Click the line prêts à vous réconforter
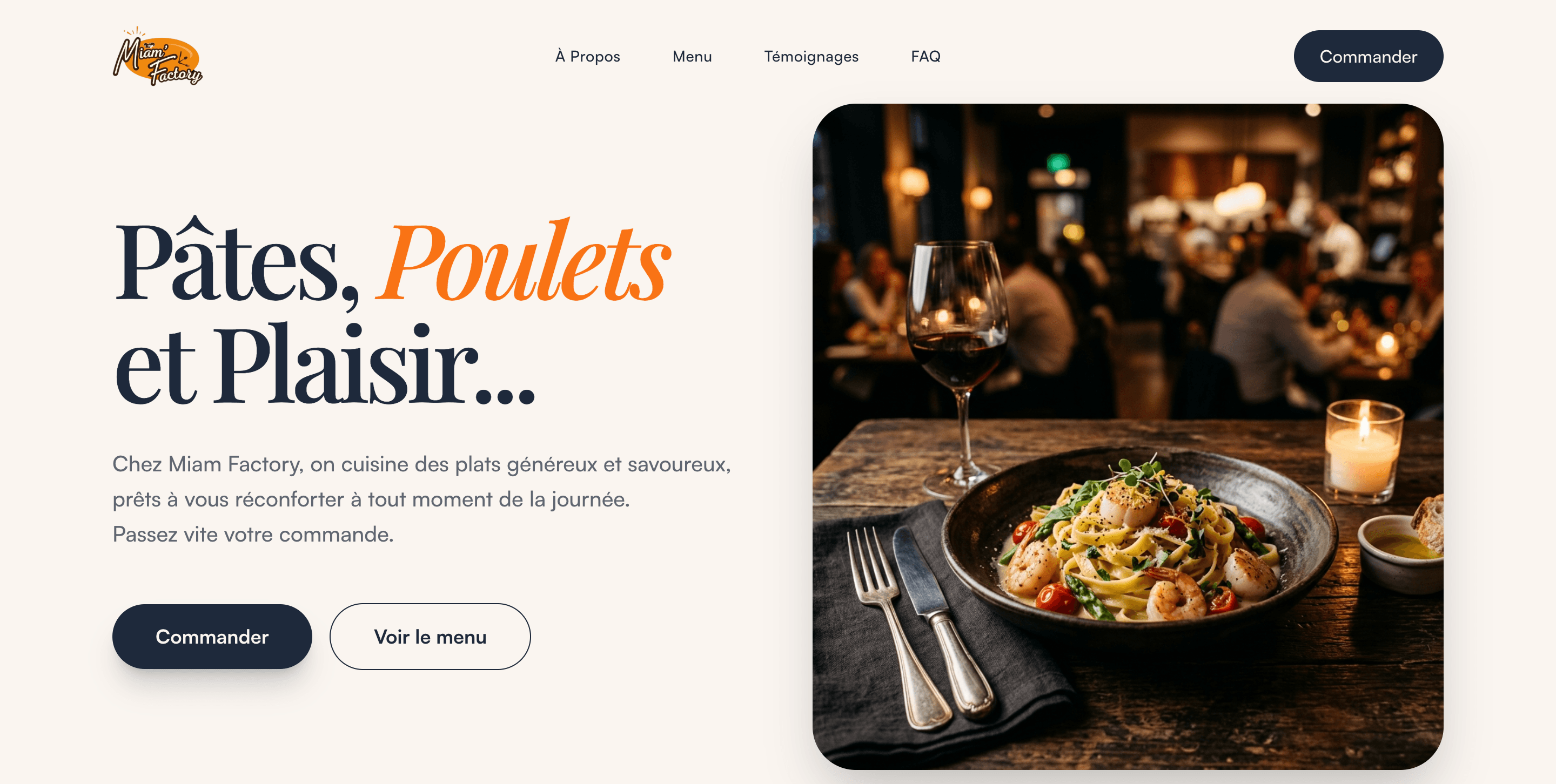Viewport: 1556px width, 784px height. [371, 499]
